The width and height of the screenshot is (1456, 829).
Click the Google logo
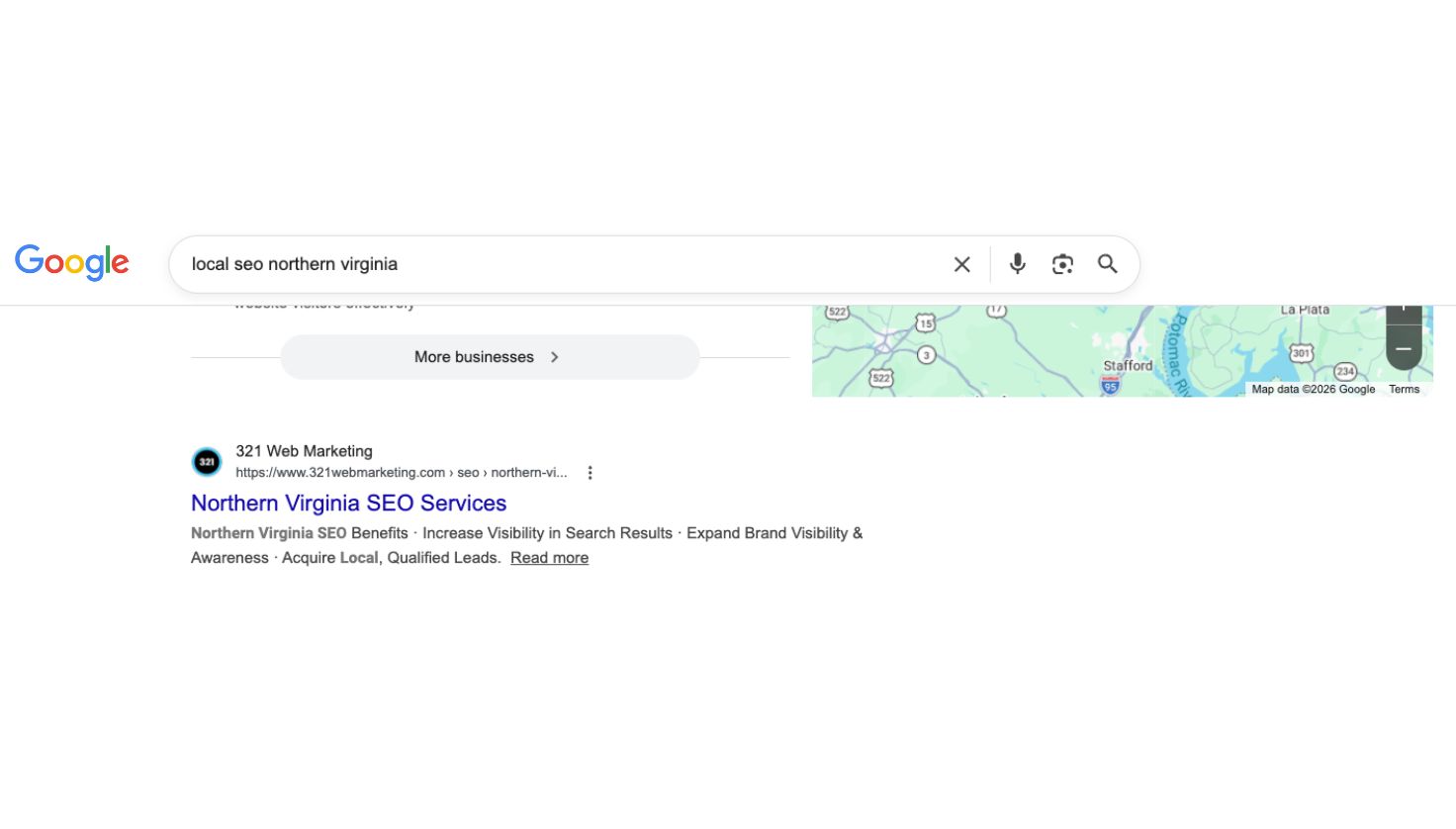(x=71, y=263)
